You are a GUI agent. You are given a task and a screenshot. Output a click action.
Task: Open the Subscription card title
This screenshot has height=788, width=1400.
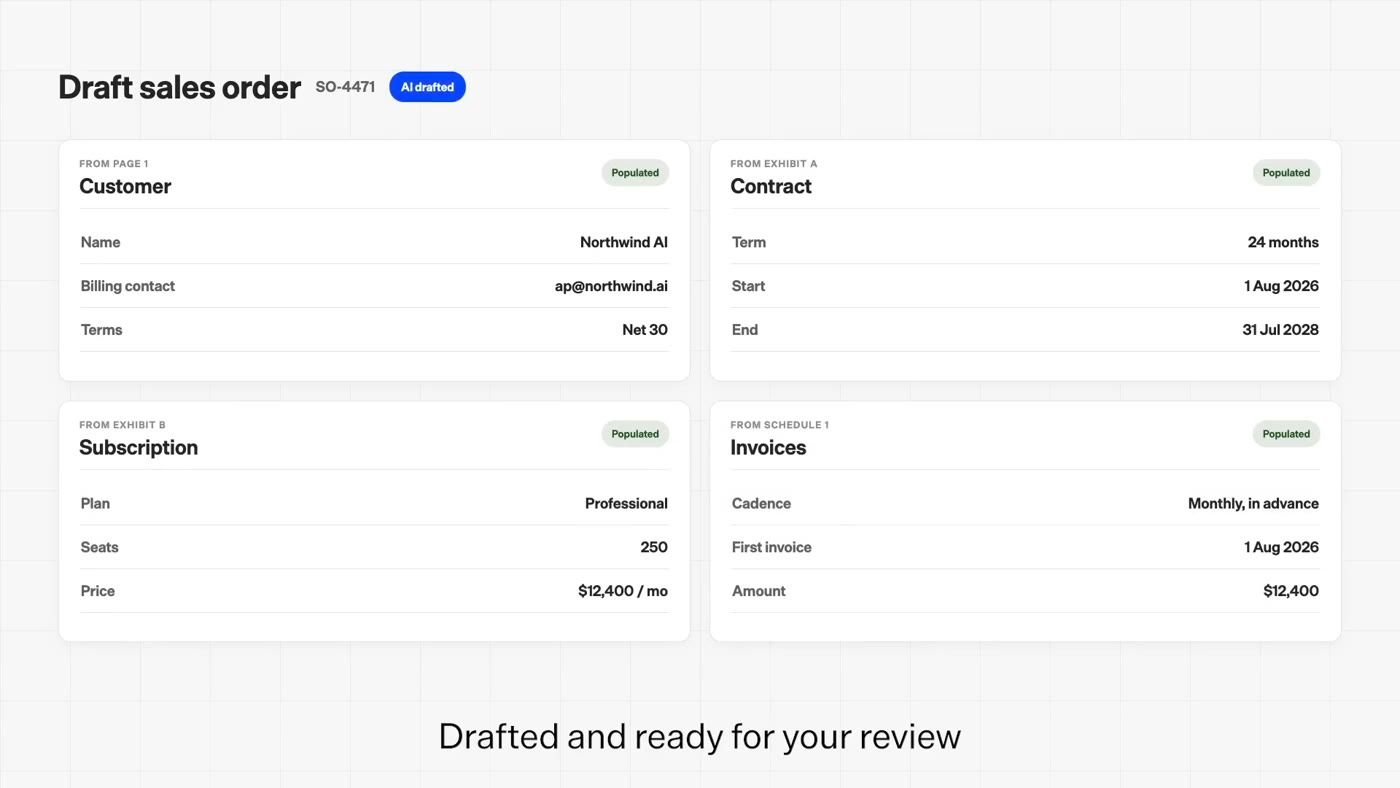tap(138, 448)
